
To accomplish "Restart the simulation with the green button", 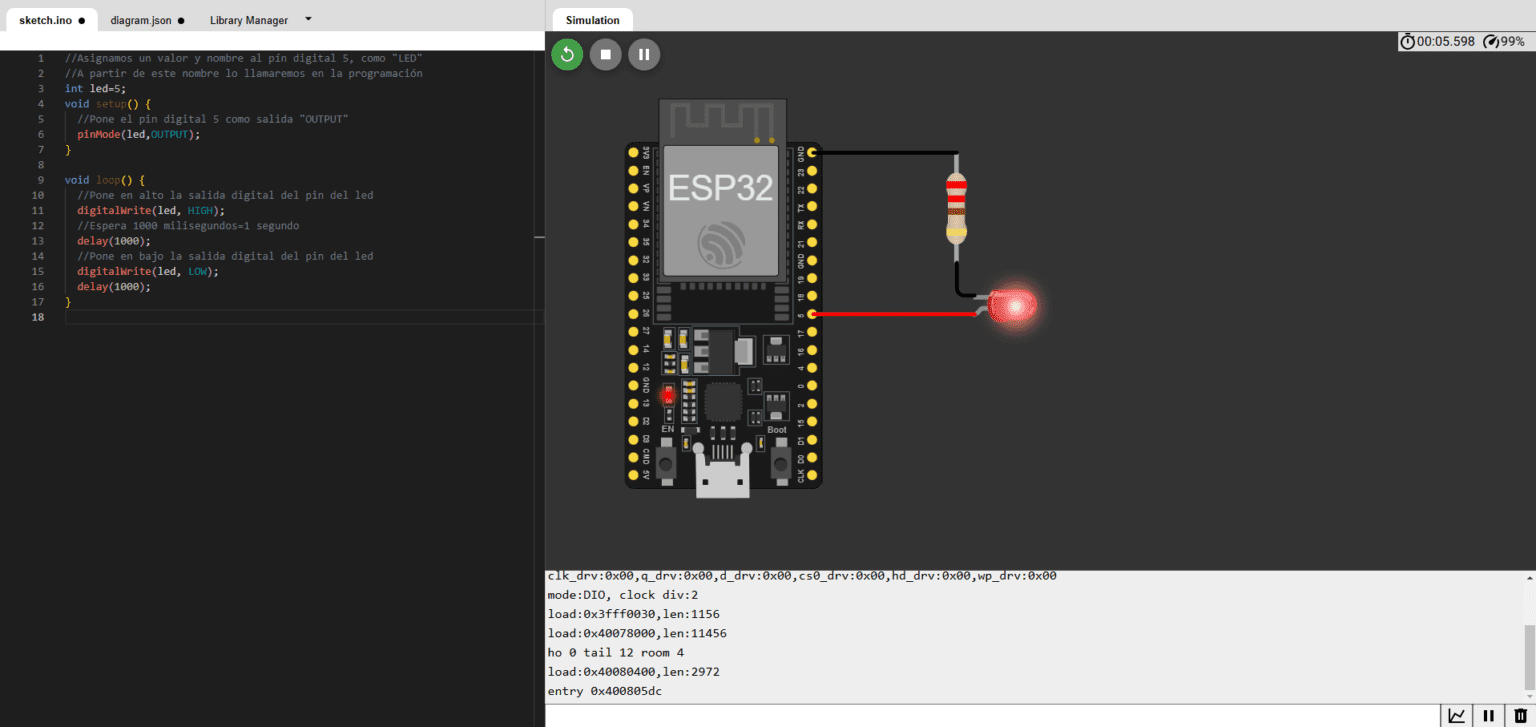I will (x=567, y=54).
